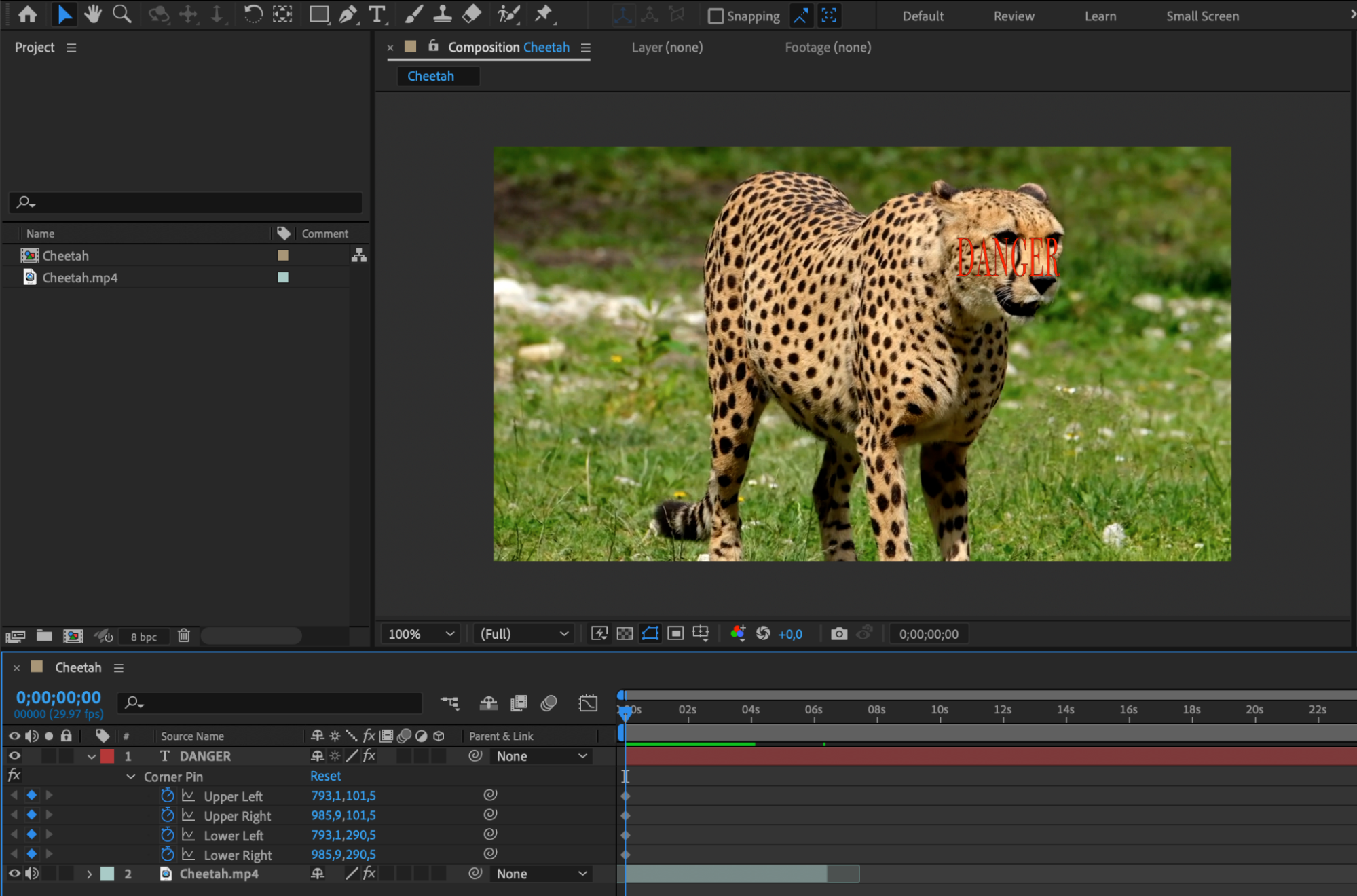Select the Puppet Pin tool
The image size is (1357, 896).
tap(544, 14)
